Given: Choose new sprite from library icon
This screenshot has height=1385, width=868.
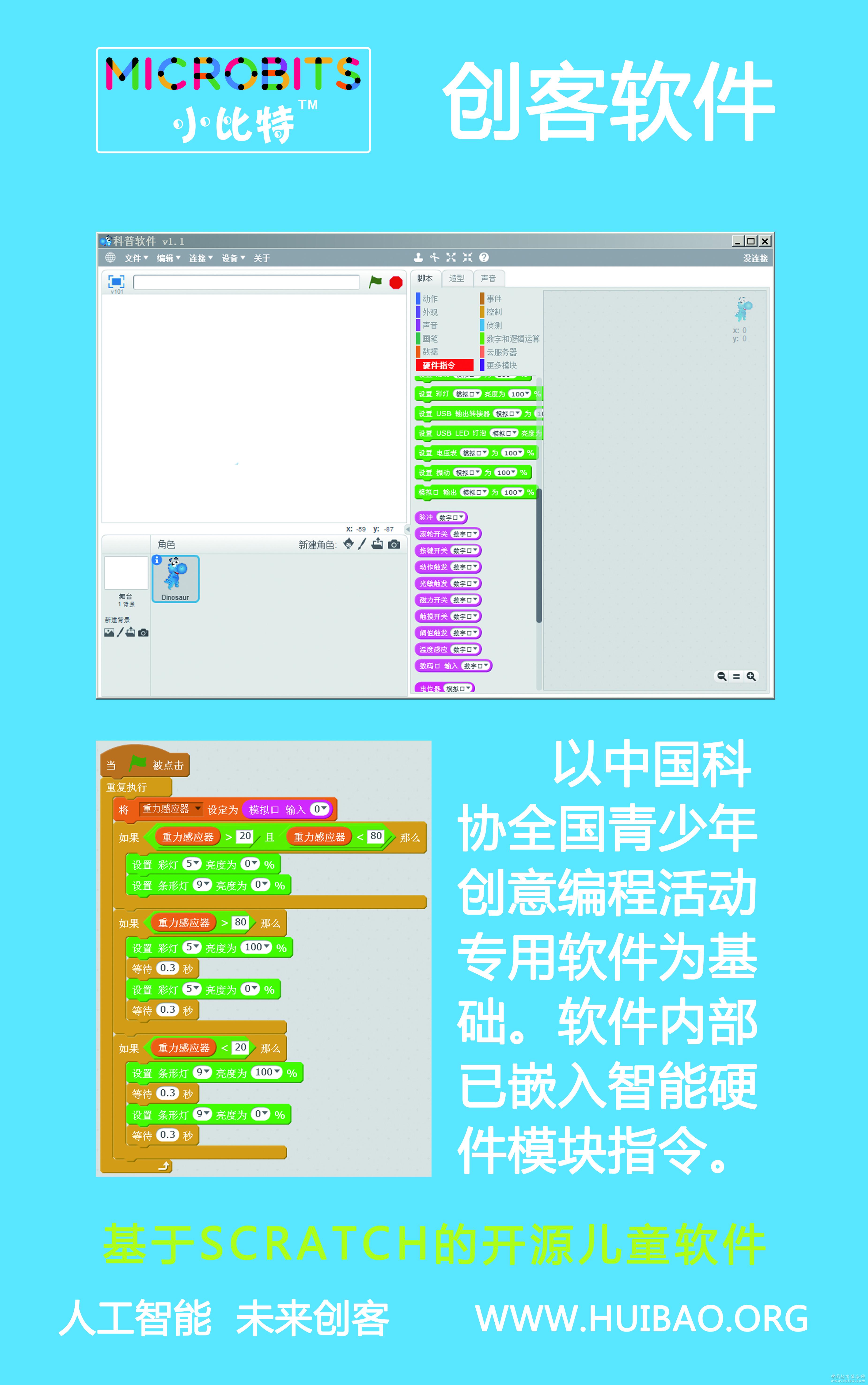Looking at the screenshot, I should (349, 544).
